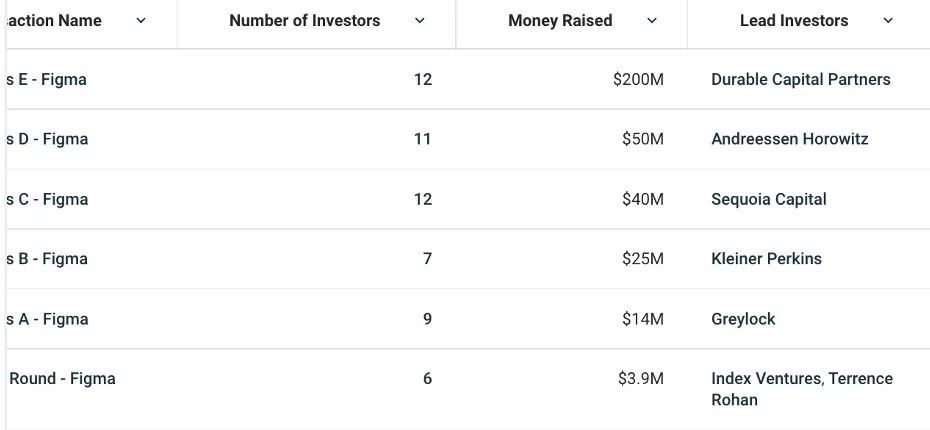The image size is (930, 430).
Task: Open the Index Ventures investor link
Action: pos(765,378)
